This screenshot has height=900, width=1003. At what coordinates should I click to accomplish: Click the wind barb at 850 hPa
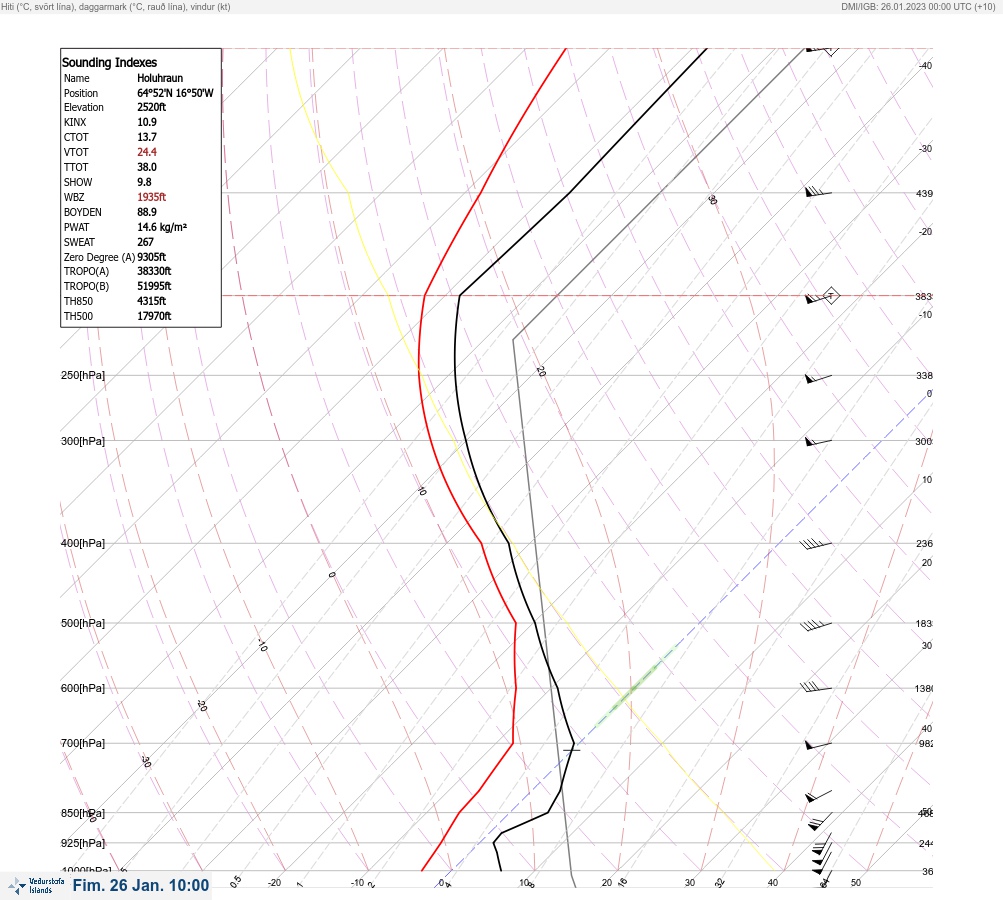[820, 821]
